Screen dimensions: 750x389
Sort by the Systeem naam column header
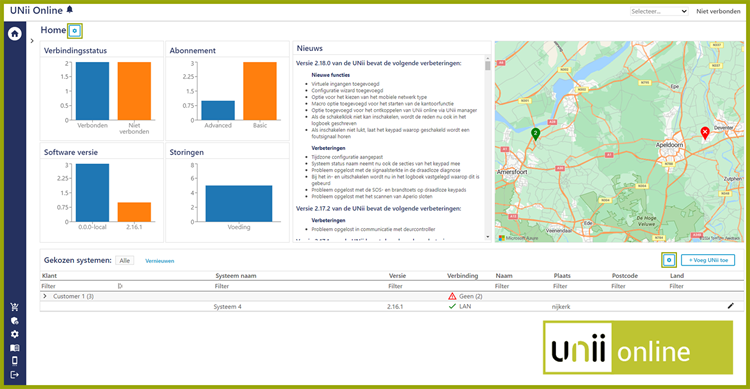pyautogui.click(x=236, y=276)
